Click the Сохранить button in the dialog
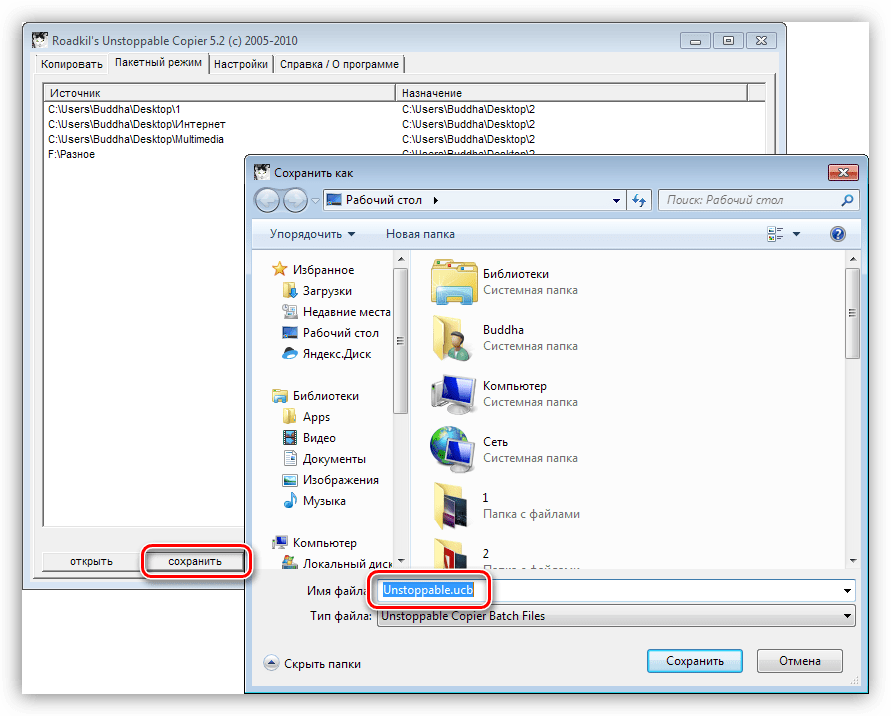The height and width of the screenshot is (716, 891). [694, 661]
